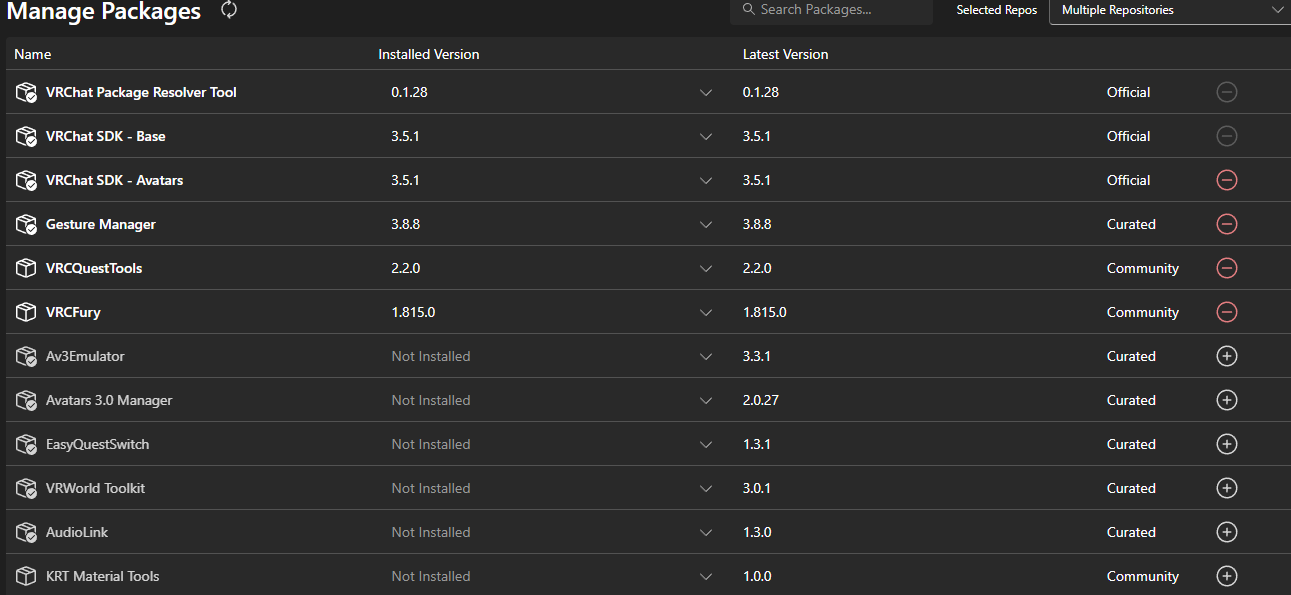Click the Name column header
Screen dimensions: 1291x595
(33, 54)
